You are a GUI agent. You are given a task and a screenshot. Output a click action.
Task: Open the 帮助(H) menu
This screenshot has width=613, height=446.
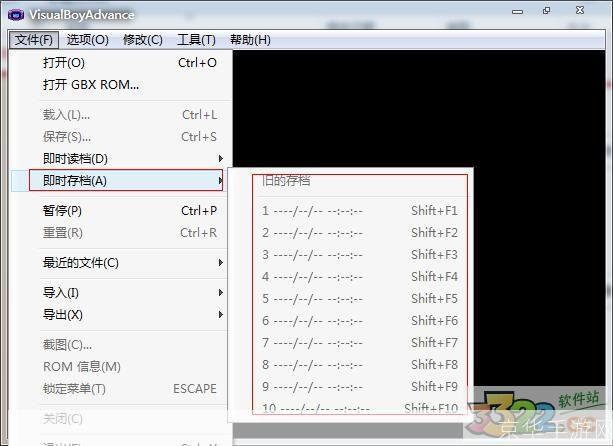[250, 40]
